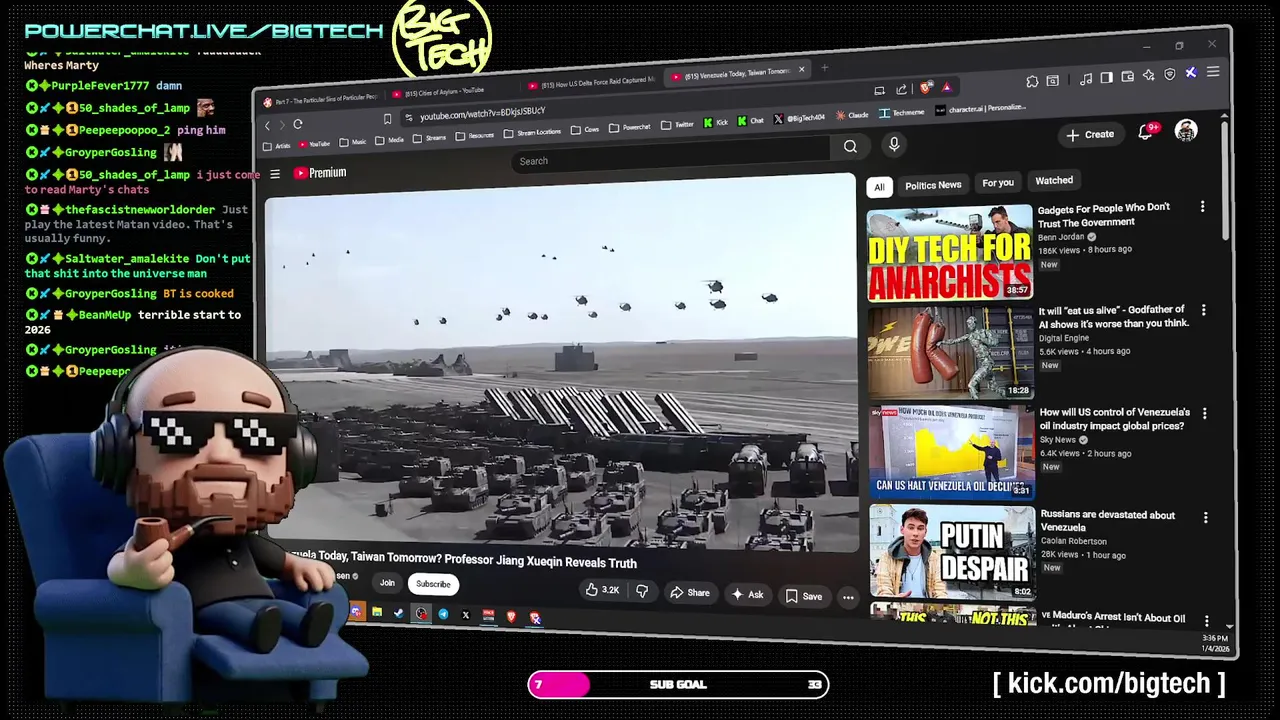The width and height of the screenshot is (1280, 720).
Task: Click the Brave Shields lion icon
Action: (926, 88)
